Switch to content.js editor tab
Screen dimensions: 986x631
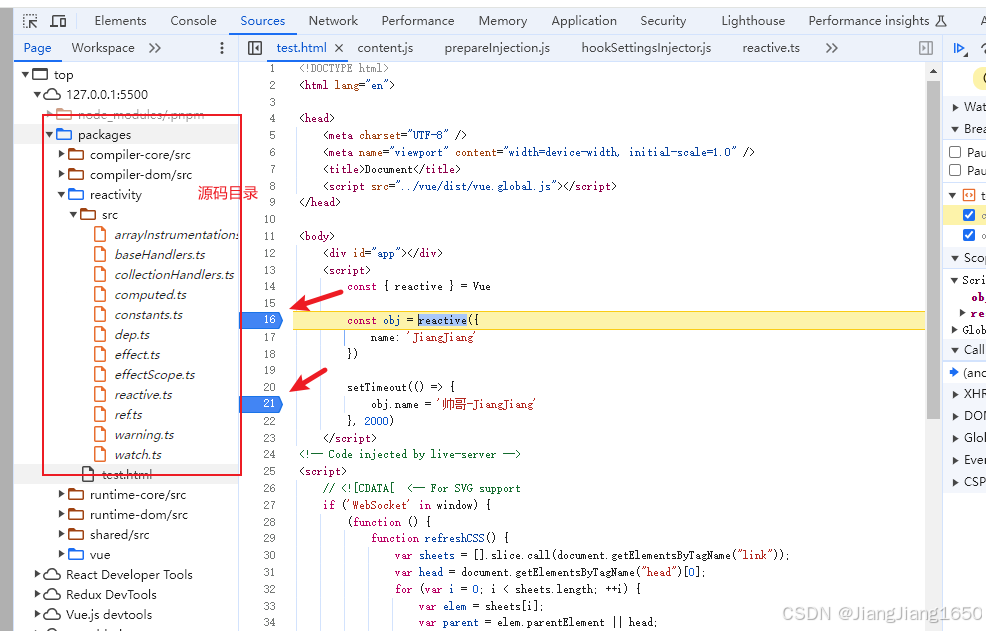385,48
